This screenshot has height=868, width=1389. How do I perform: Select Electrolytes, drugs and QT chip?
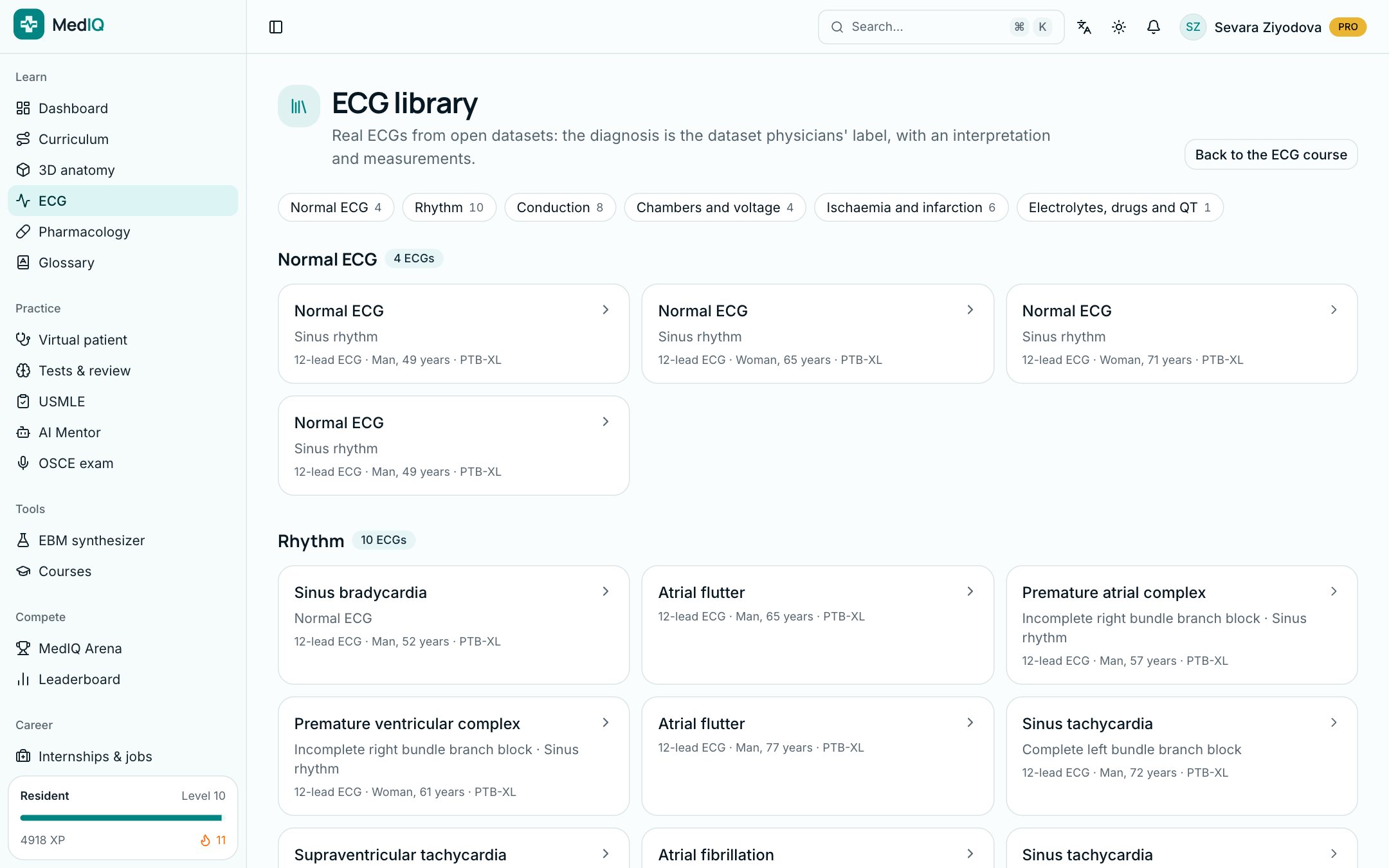click(1120, 208)
